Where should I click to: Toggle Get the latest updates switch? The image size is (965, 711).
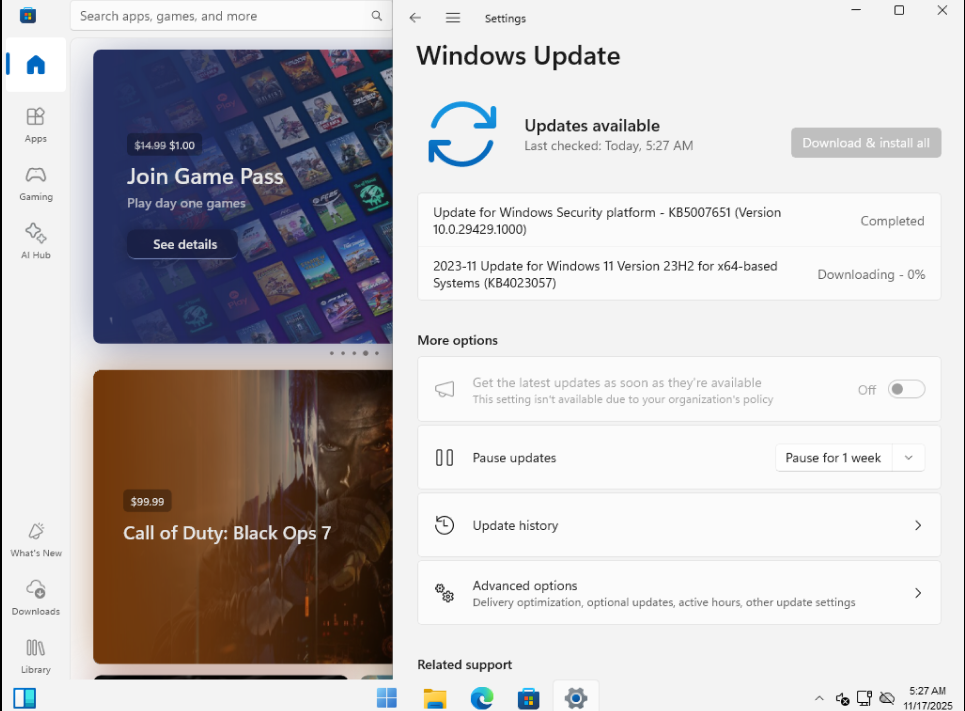point(906,389)
